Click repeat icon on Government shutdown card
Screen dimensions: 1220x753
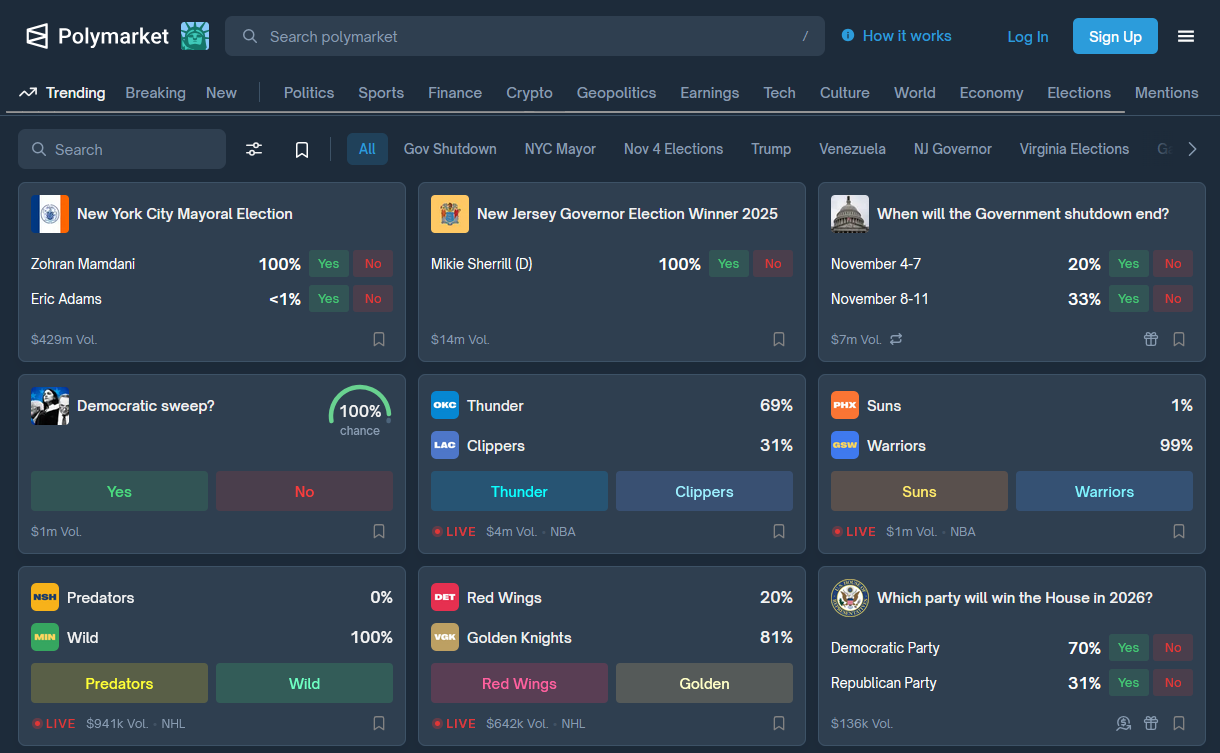tap(896, 339)
